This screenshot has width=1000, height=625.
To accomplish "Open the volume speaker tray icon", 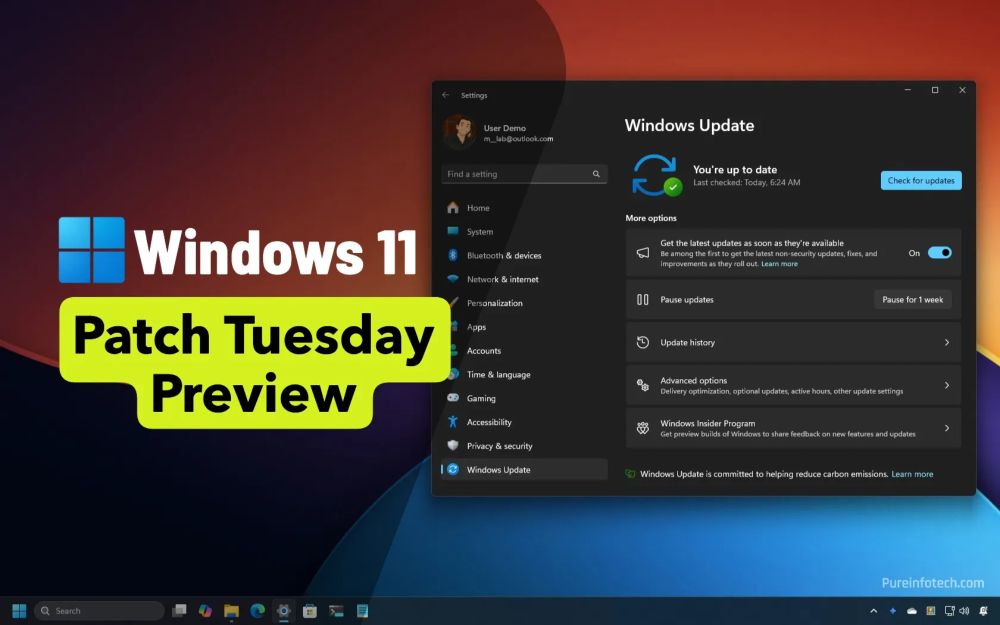I will [964, 611].
